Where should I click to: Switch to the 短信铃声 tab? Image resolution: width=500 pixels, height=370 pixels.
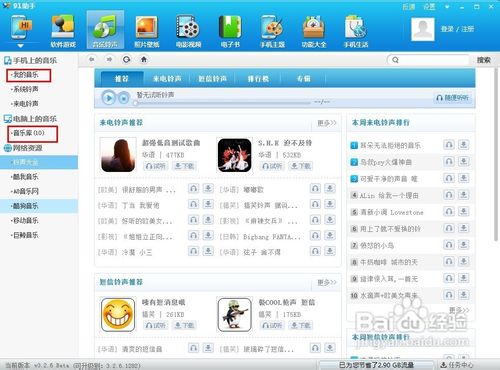212,79
